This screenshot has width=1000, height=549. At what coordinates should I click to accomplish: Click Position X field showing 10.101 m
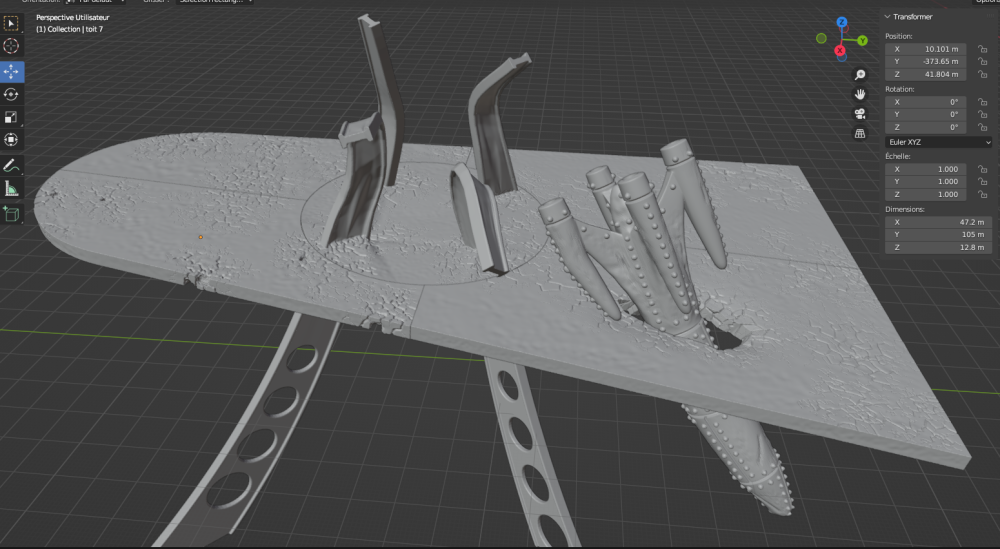pos(925,49)
